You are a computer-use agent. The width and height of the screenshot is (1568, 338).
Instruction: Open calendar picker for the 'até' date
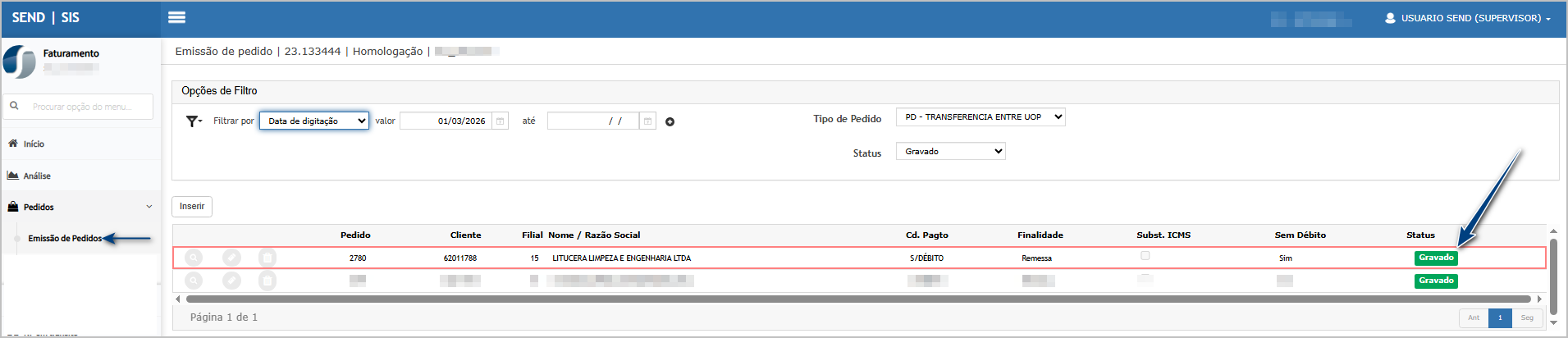647,121
